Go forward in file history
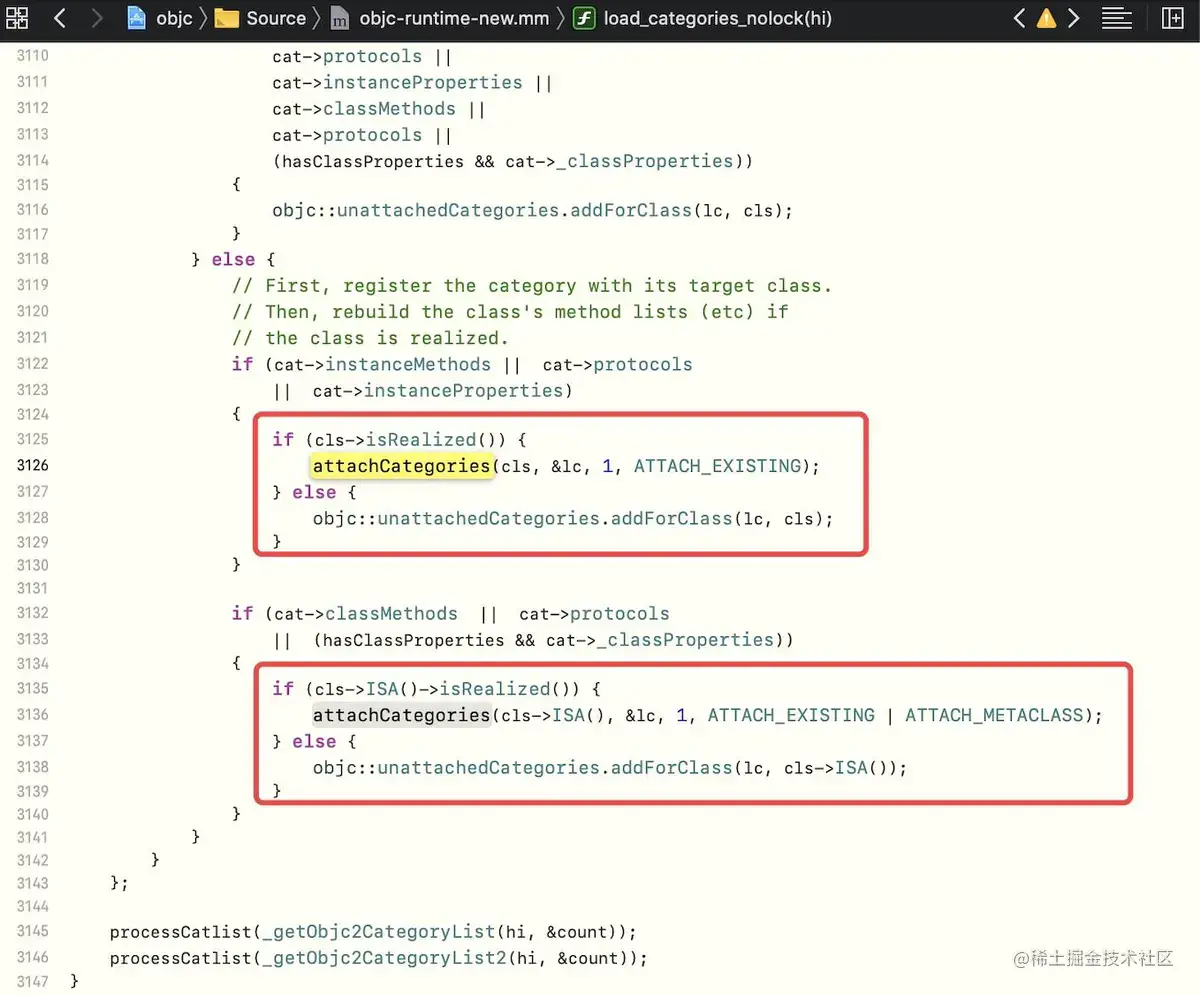Image resolution: width=1200 pixels, height=995 pixels. click(x=96, y=18)
